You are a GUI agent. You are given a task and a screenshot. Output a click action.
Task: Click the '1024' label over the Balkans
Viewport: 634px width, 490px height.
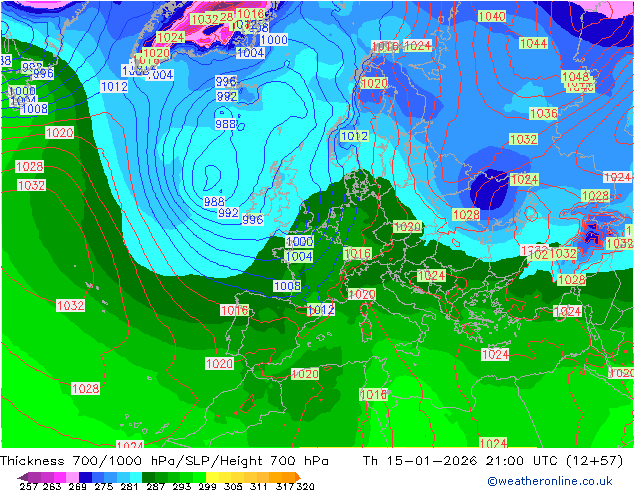[431, 276]
